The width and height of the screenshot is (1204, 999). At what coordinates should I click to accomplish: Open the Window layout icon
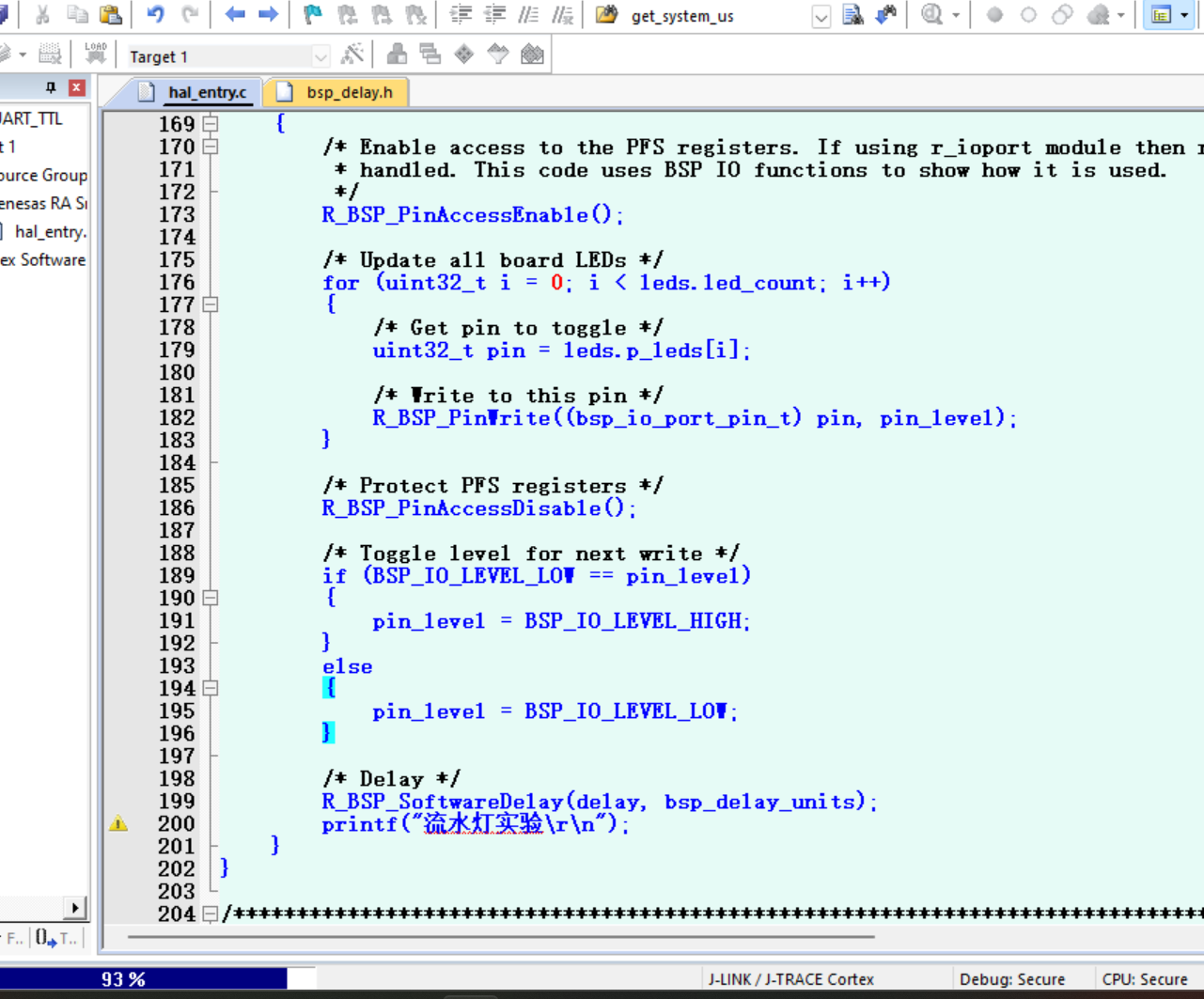tap(1162, 15)
